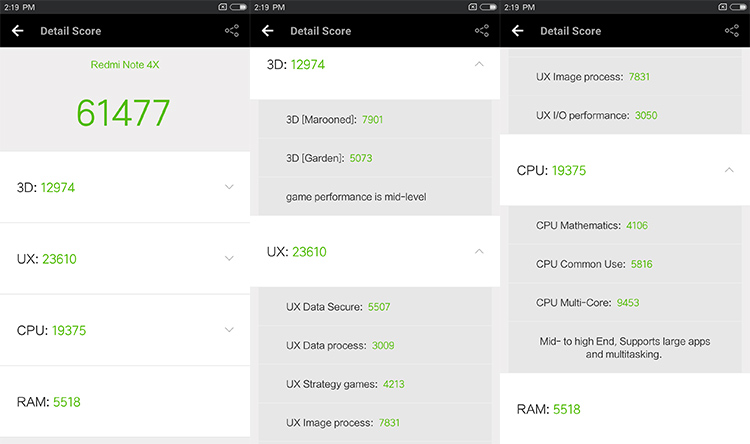Collapse the CPU section on the right screen
This screenshot has height=444, width=750.
click(x=729, y=170)
